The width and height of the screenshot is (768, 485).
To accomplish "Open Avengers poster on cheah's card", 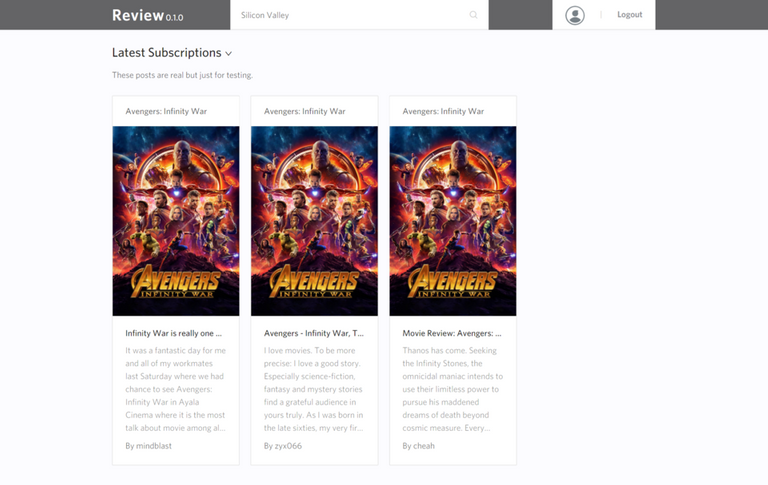I will pos(453,220).
